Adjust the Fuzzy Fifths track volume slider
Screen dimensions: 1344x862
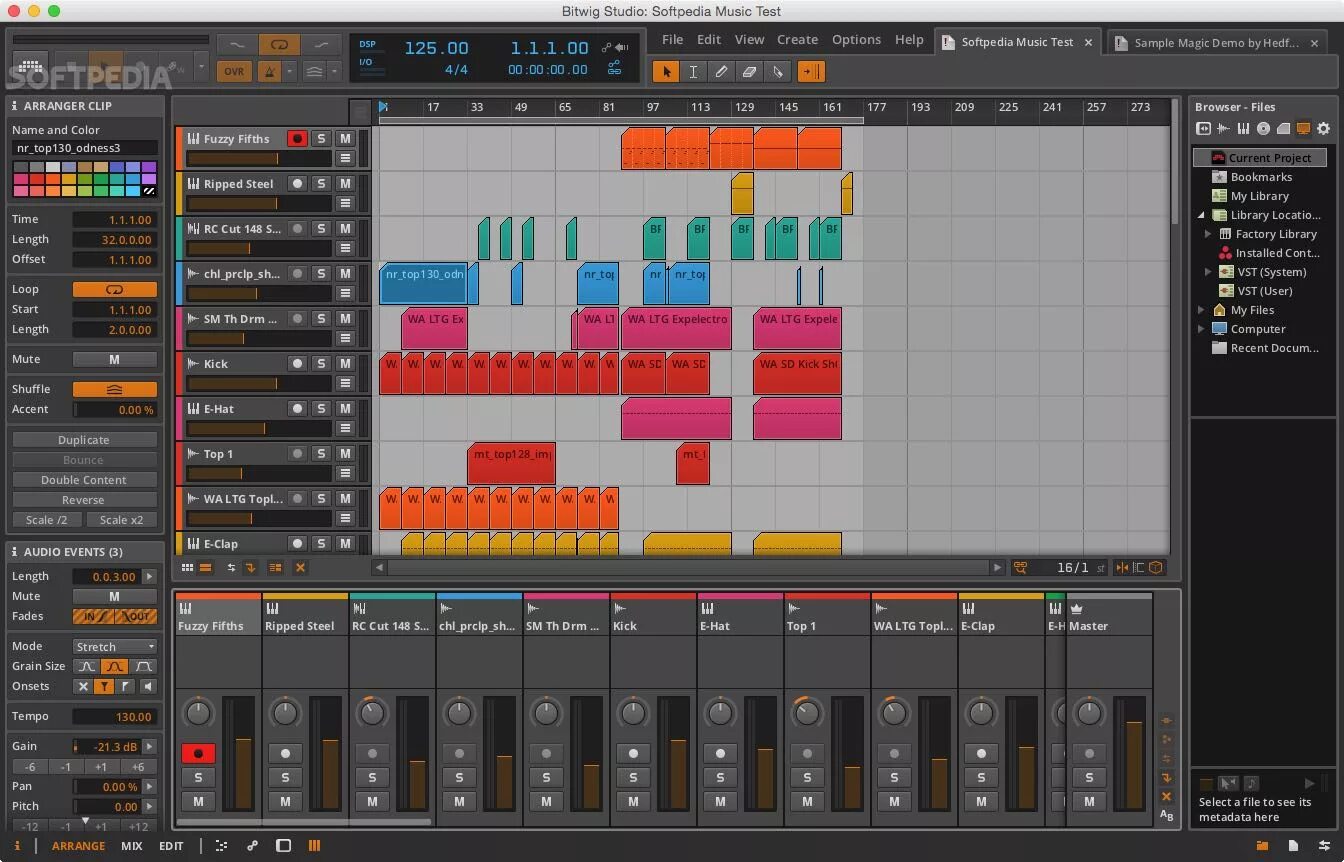click(x=259, y=159)
